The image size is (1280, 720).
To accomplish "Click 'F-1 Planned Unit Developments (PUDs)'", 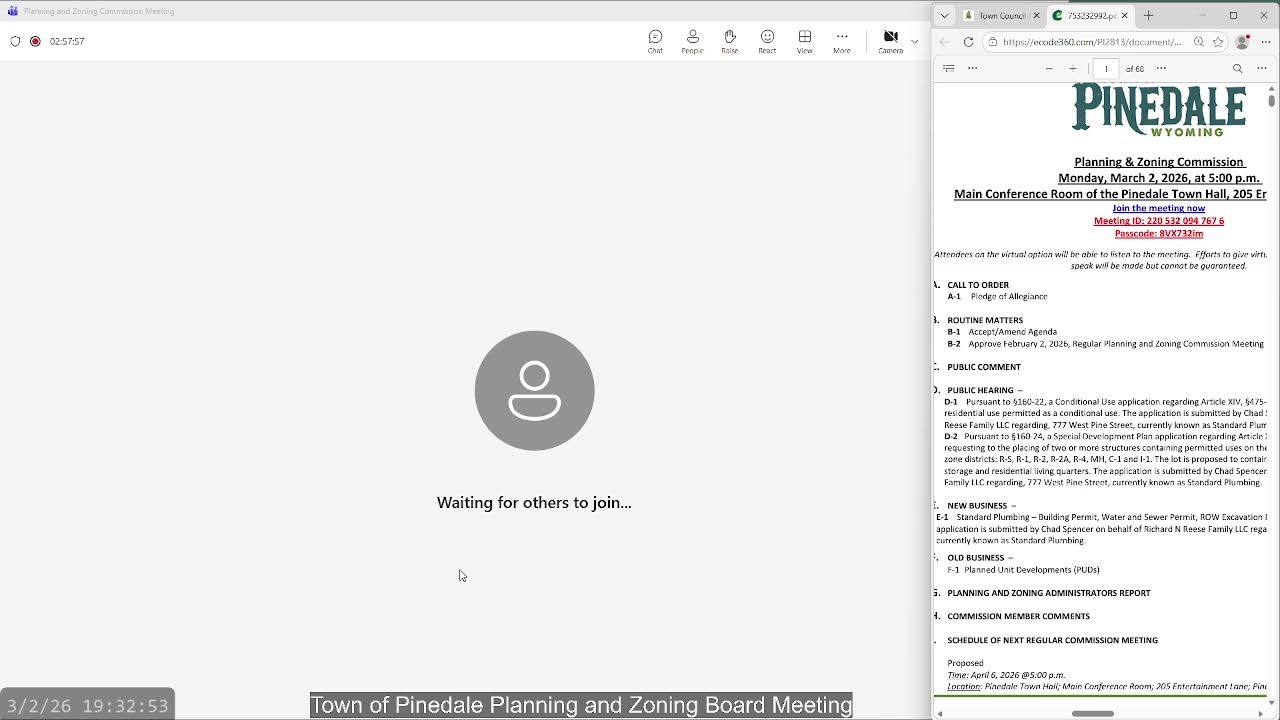I will coord(1023,570).
